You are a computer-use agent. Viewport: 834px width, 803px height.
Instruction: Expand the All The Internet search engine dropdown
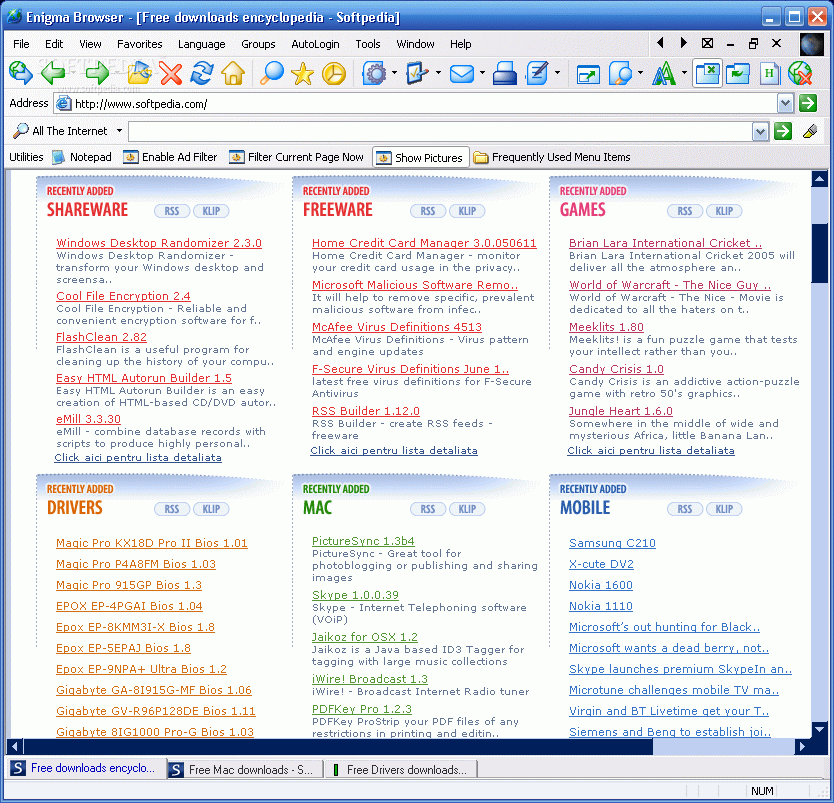(120, 131)
